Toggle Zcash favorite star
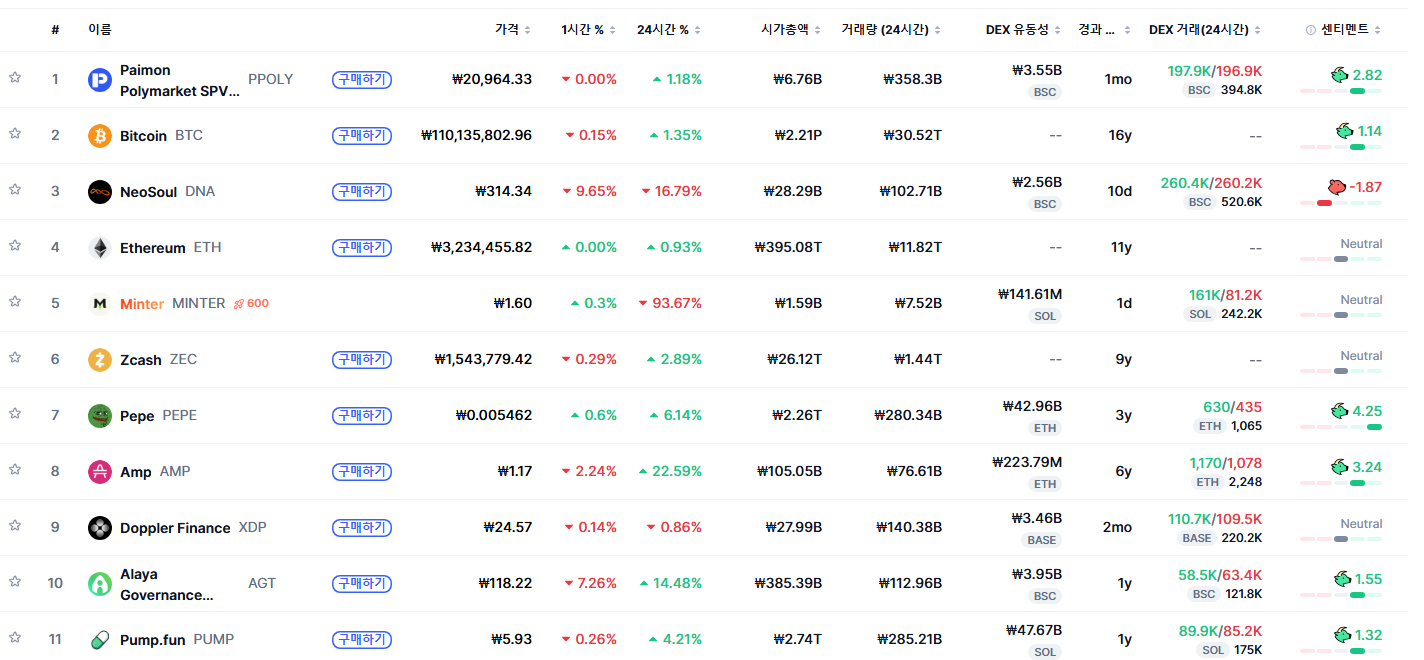The height and width of the screenshot is (660, 1424). 15,358
